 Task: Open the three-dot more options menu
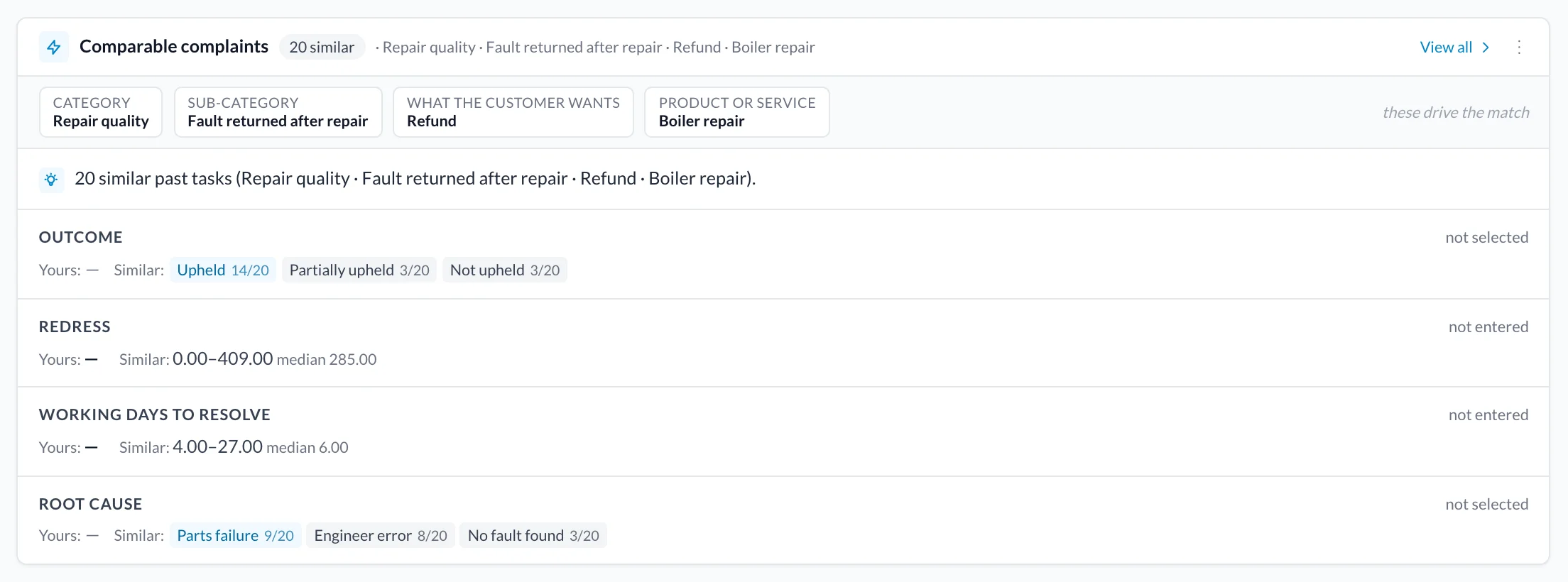(x=1519, y=47)
